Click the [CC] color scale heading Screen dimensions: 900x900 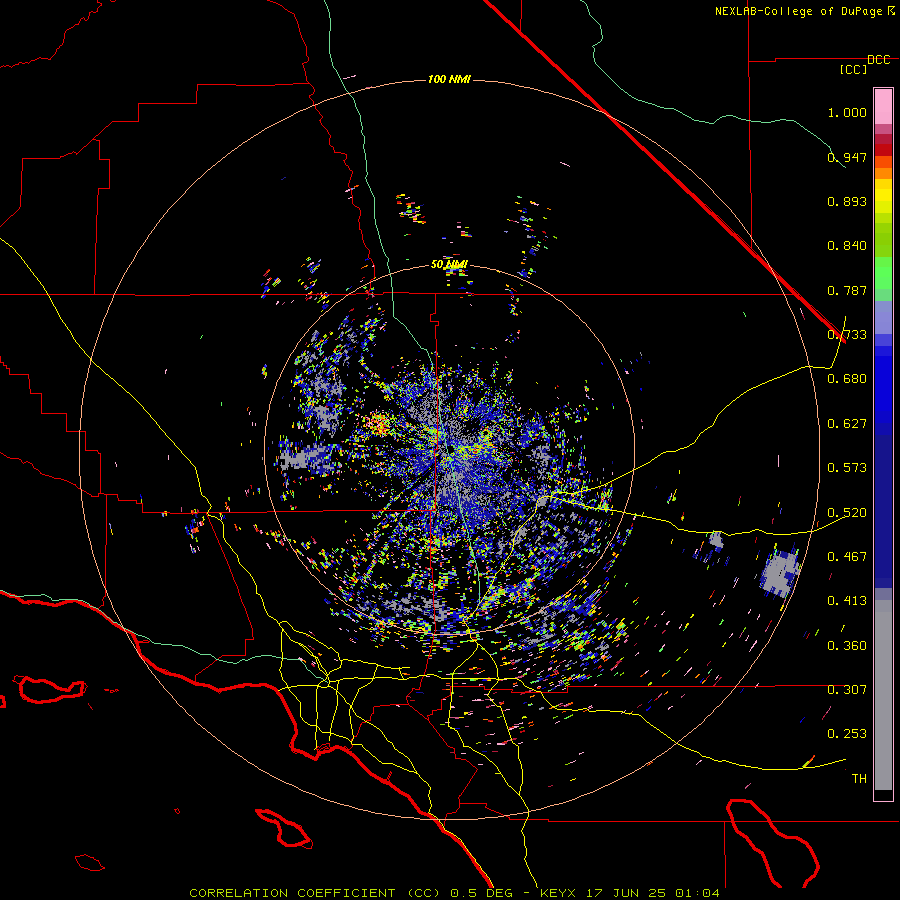point(854,69)
